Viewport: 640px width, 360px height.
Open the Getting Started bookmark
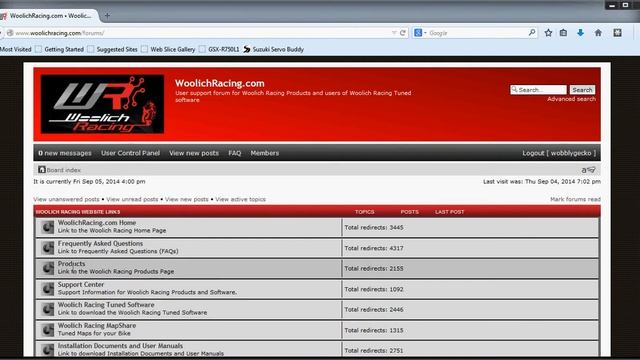click(60, 49)
